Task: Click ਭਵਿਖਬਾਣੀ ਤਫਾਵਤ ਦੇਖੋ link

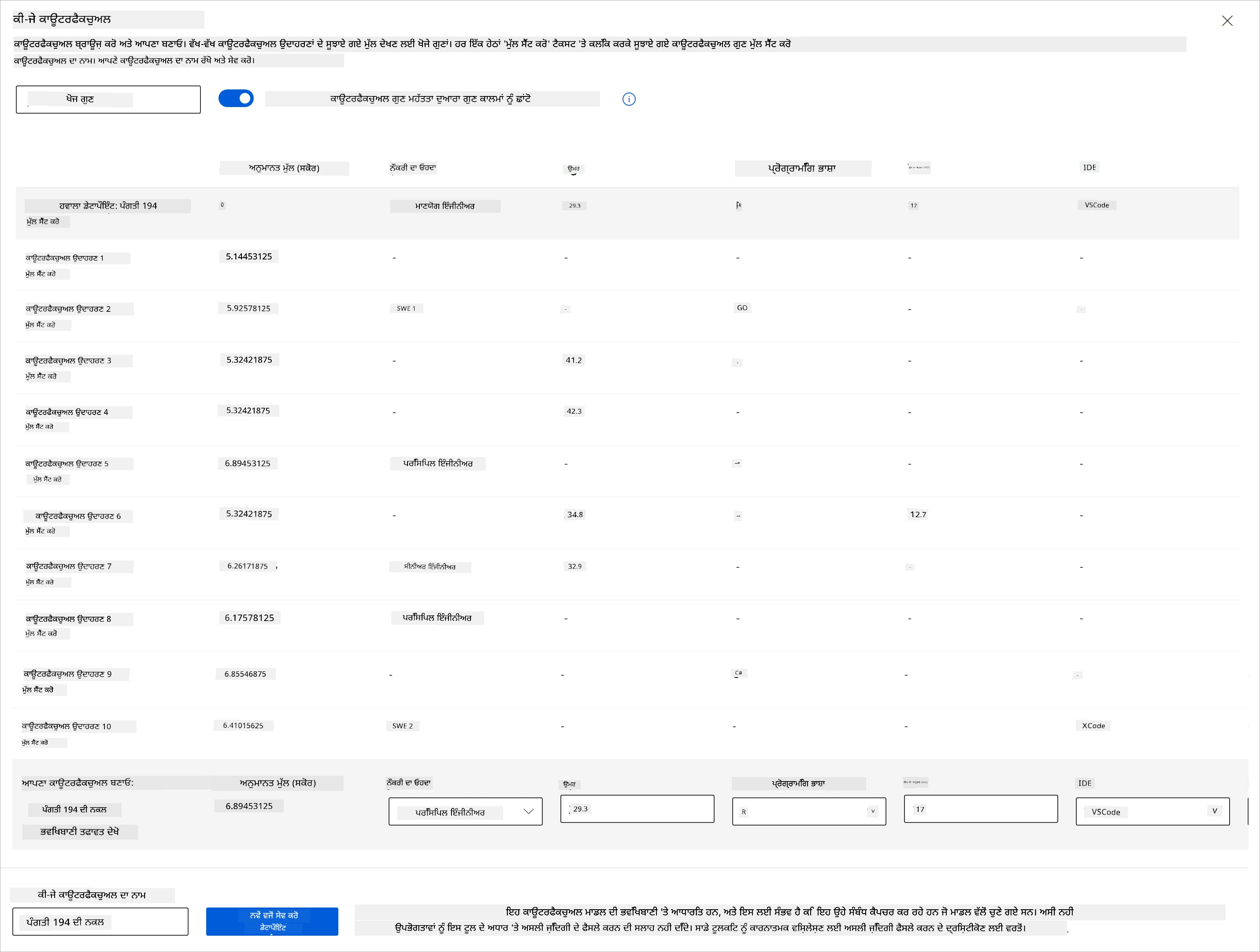Action: tap(80, 832)
